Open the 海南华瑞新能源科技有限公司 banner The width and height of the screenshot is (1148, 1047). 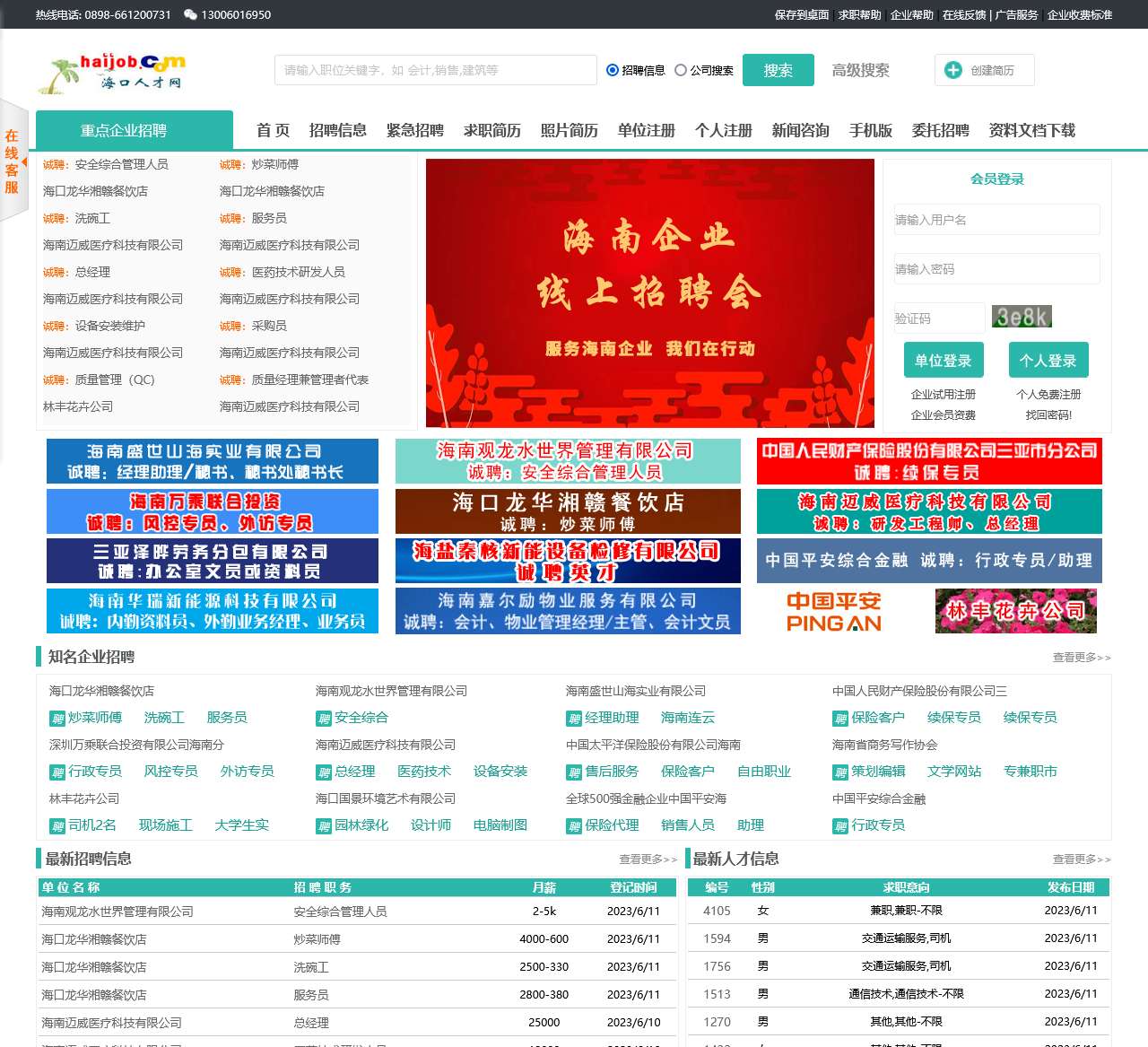[213, 612]
